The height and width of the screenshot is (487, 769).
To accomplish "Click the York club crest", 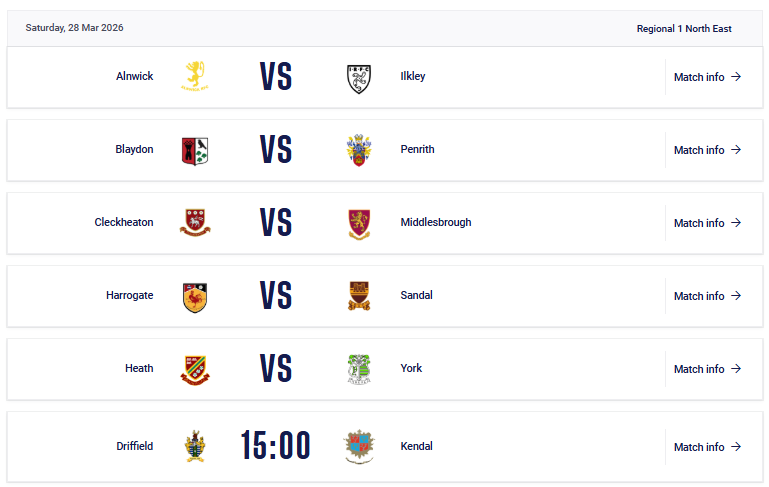I will click(x=359, y=369).
